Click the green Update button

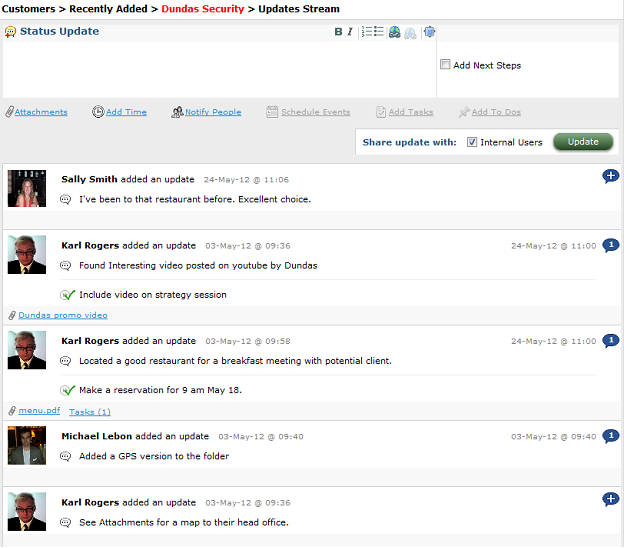(x=583, y=142)
